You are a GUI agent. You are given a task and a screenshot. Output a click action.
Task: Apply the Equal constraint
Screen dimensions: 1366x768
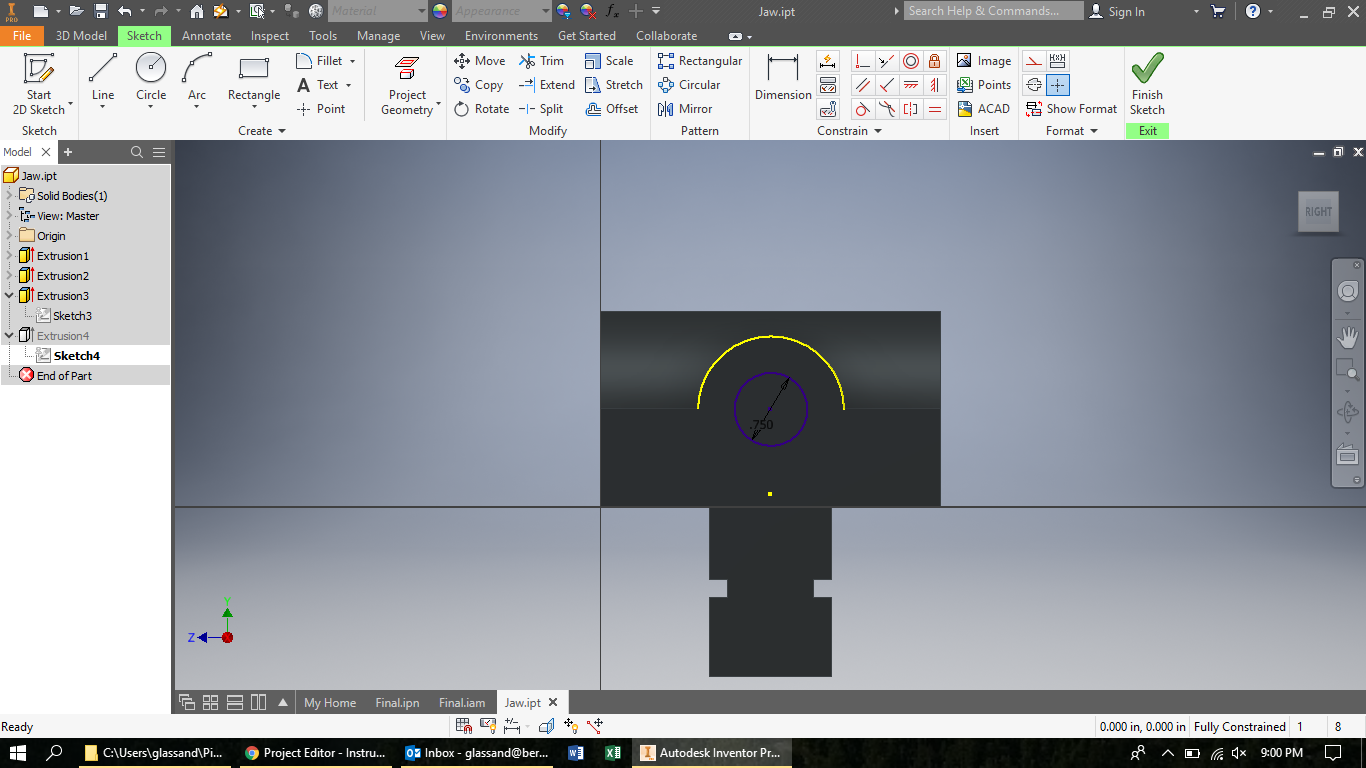(x=934, y=109)
